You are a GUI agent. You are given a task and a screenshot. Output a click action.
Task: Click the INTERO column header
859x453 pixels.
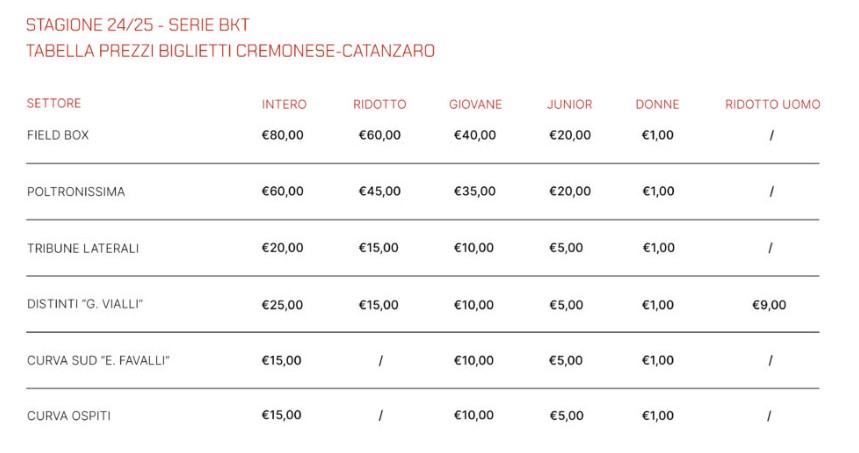click(284, 104)
